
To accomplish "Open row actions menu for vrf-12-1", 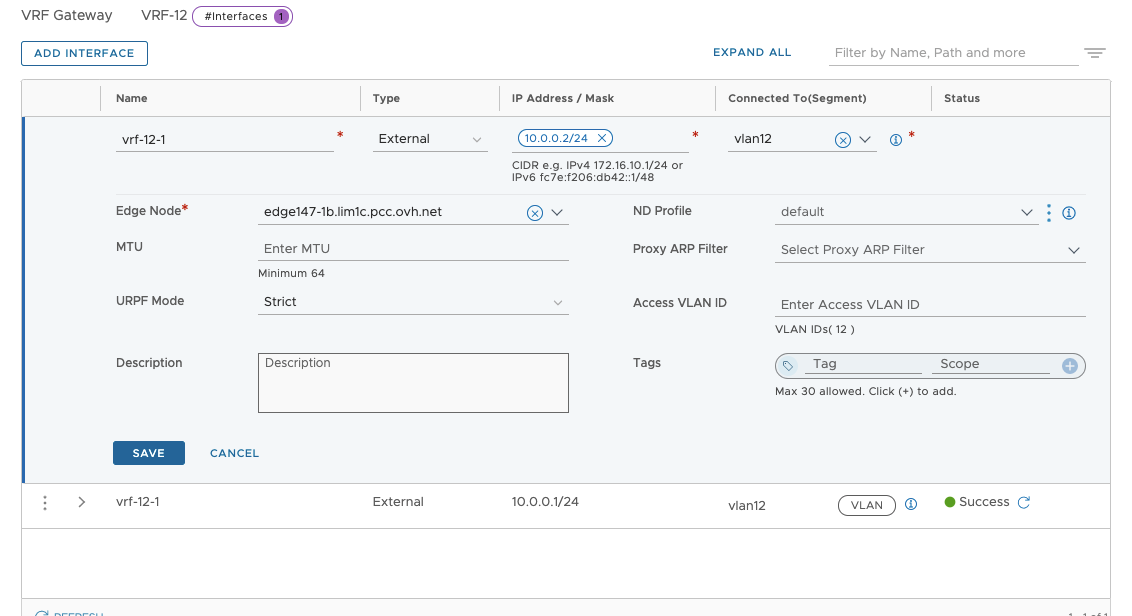I will [x=45, y=503].
